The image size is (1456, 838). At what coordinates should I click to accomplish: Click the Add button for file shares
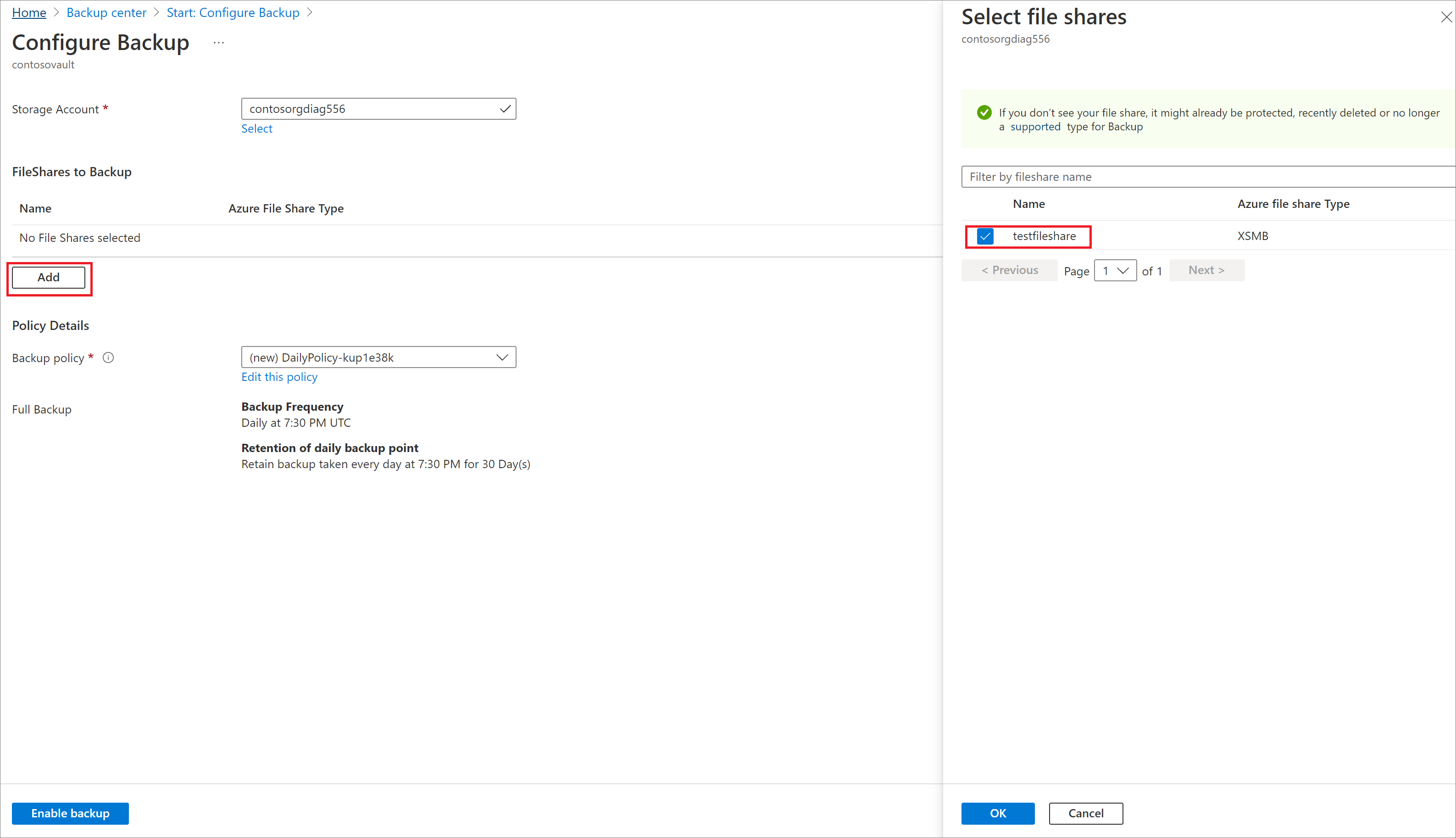coord(48,277)
